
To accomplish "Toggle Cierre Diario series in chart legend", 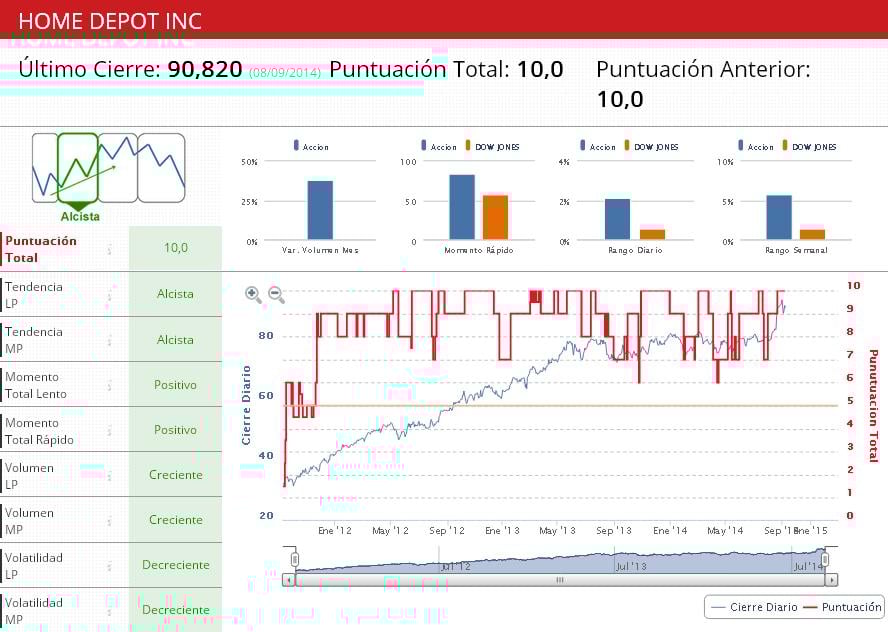I will tap(754, 607).
